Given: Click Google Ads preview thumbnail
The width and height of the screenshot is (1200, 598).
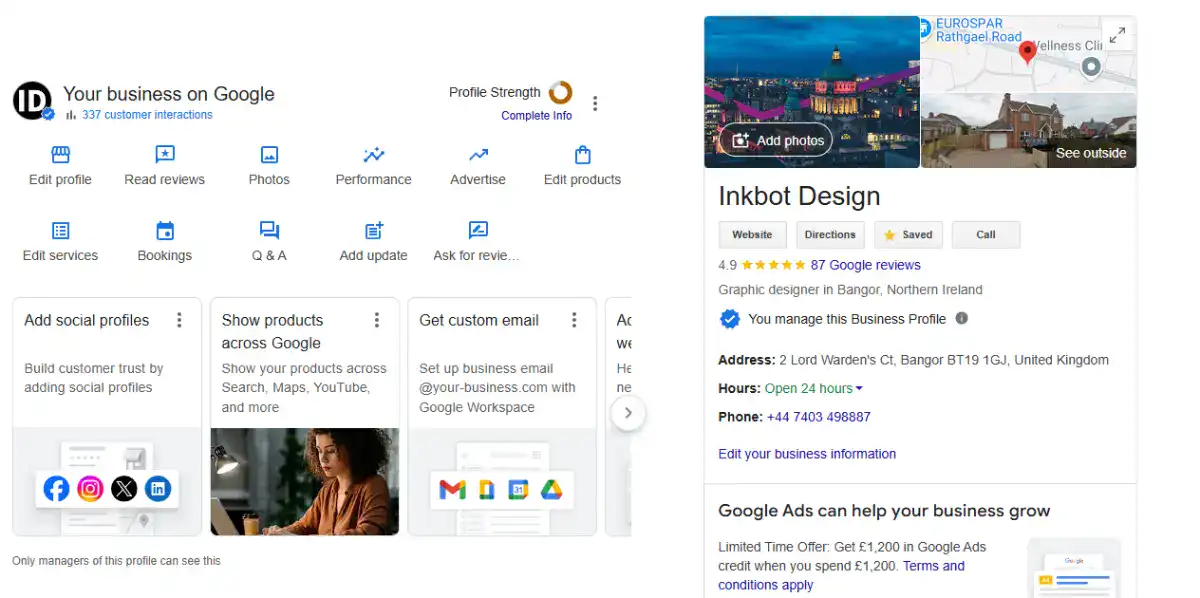Looking at the screenshot, I should pyautogui.click(x=1074, y=568).
